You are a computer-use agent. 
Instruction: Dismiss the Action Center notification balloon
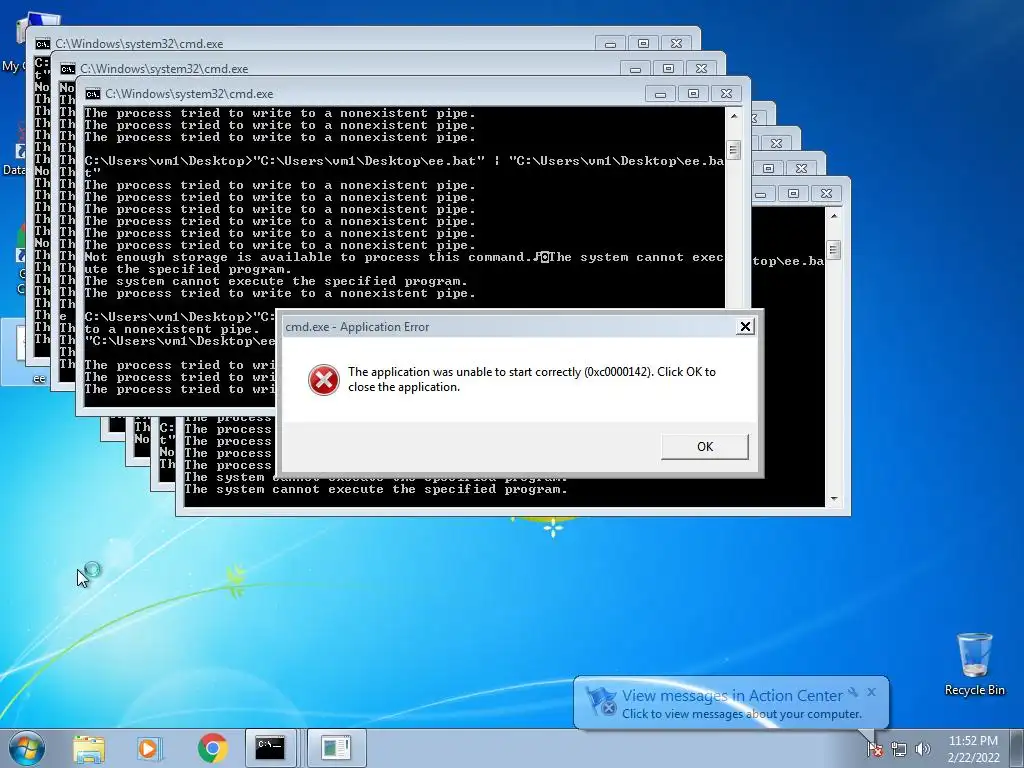871,692
